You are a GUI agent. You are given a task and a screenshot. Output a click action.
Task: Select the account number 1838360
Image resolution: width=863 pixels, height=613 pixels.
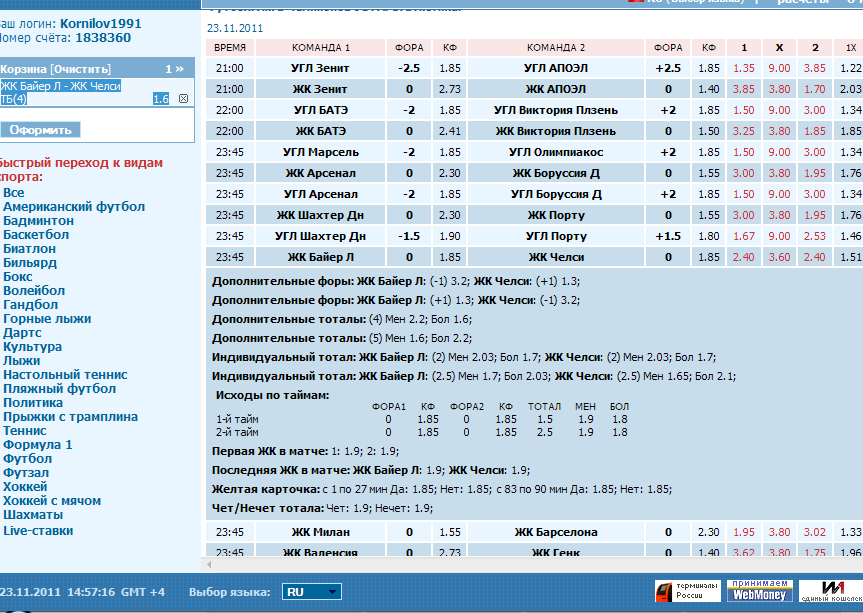(103, 38)
